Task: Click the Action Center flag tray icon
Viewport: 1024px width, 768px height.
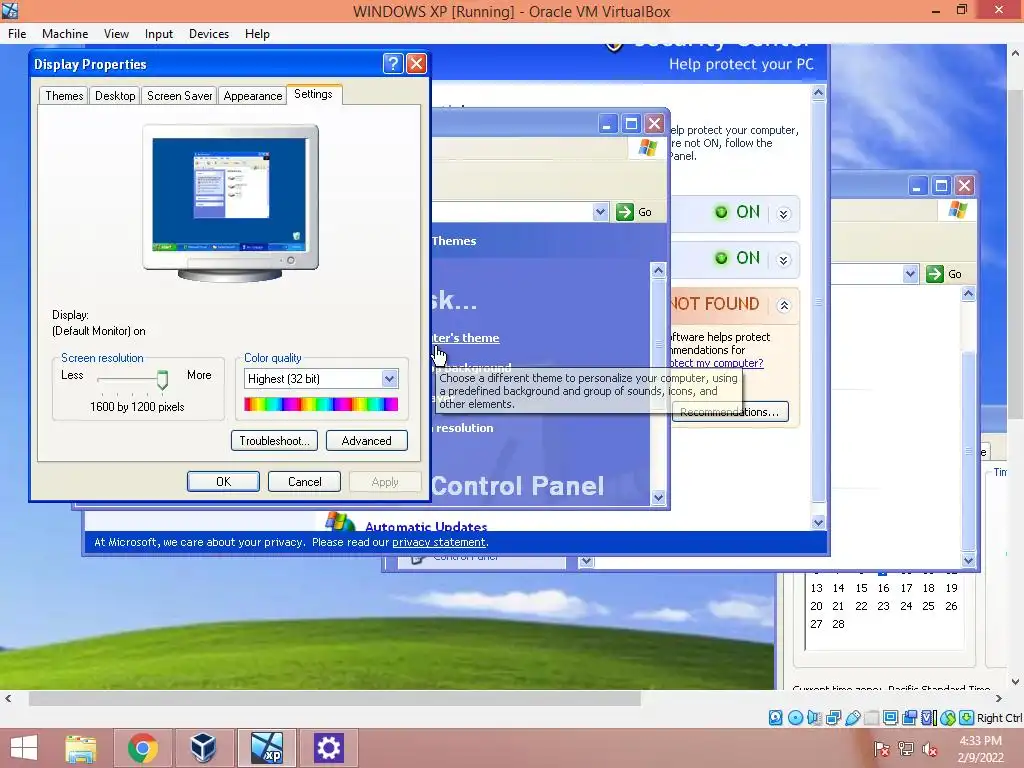Action: click(x=882, y=748)
